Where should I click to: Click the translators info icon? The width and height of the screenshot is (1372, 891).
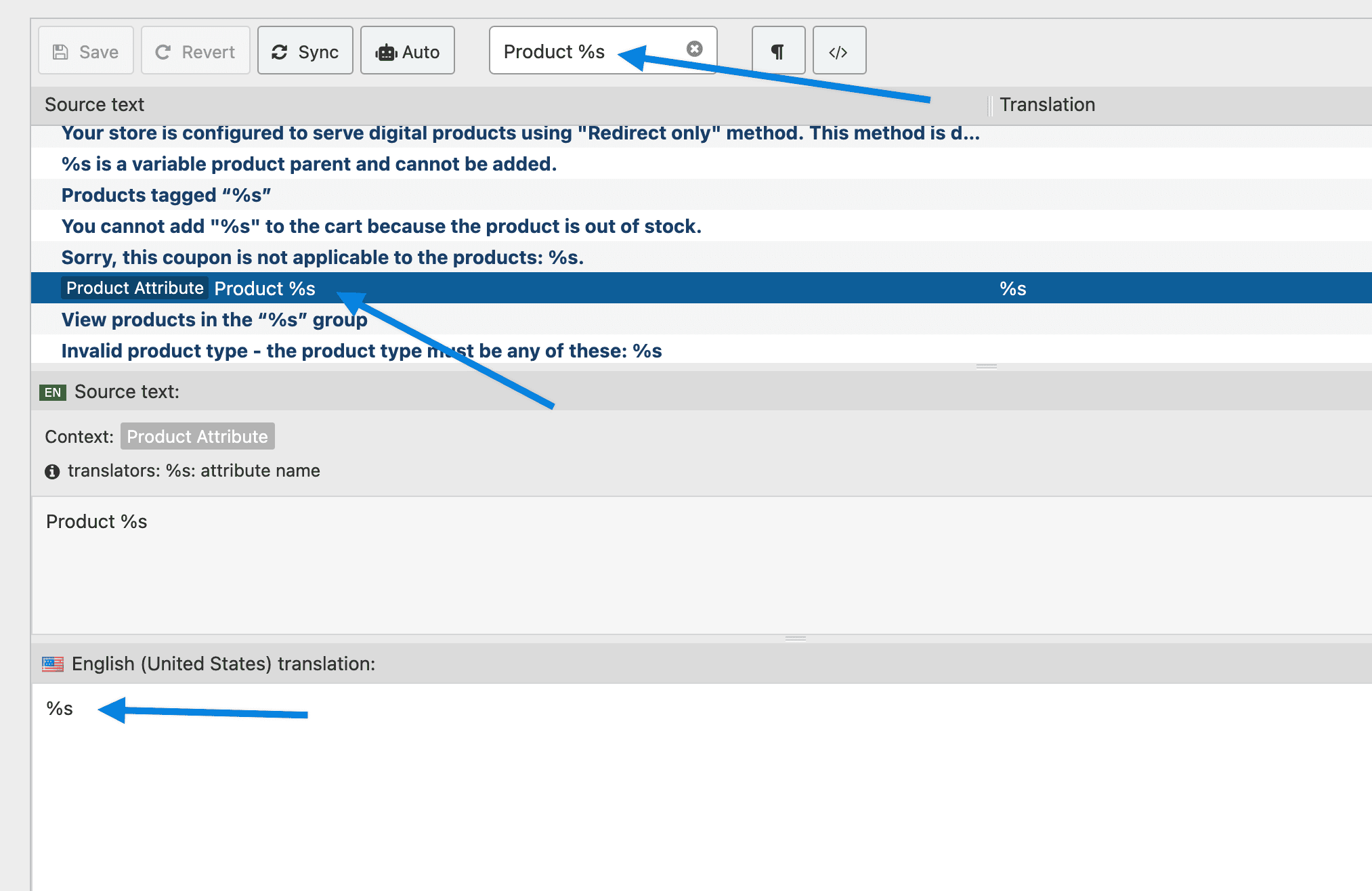(x=52, y=472)
